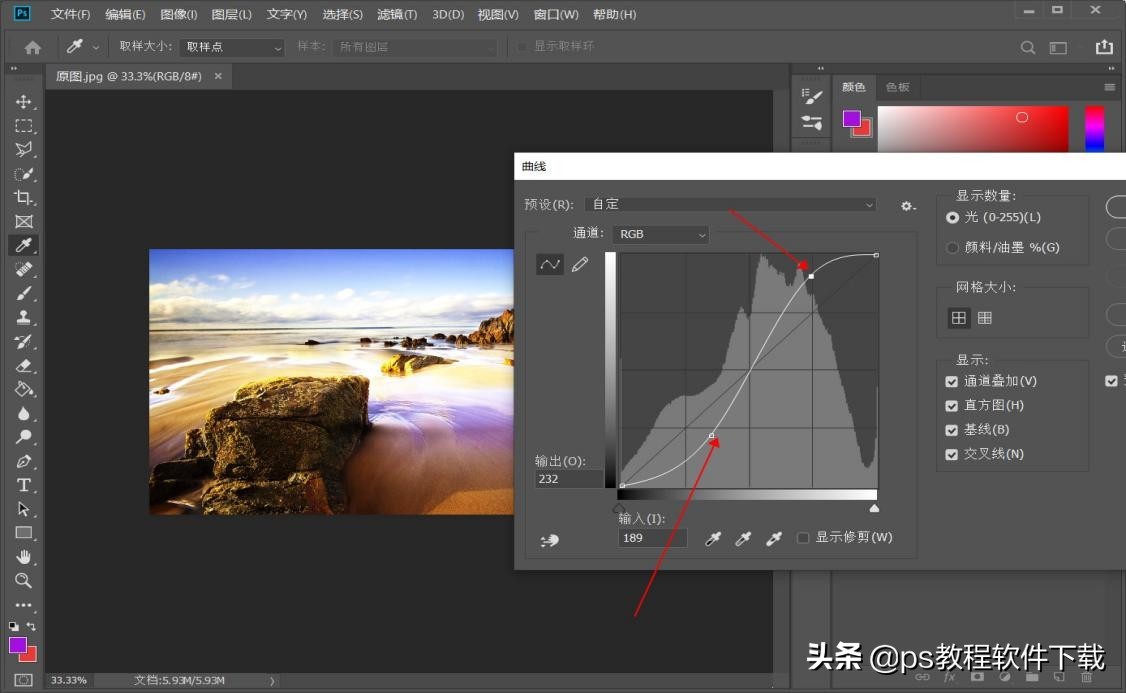
Task: Open the 编辑 menu
Action: pyautogui.click(x=125, y=14)
